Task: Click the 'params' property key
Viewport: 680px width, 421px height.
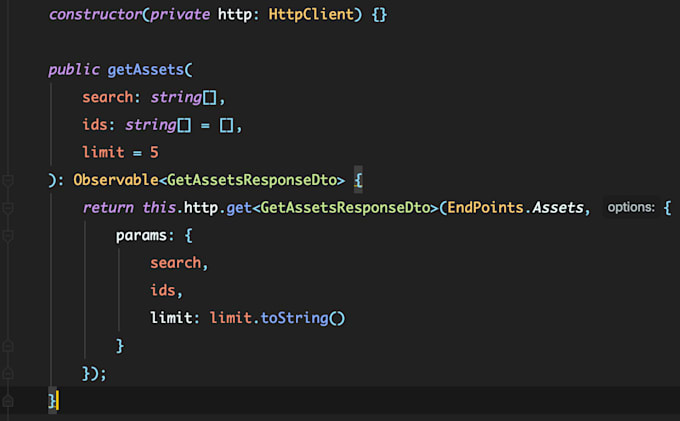Action: point(141,235)
